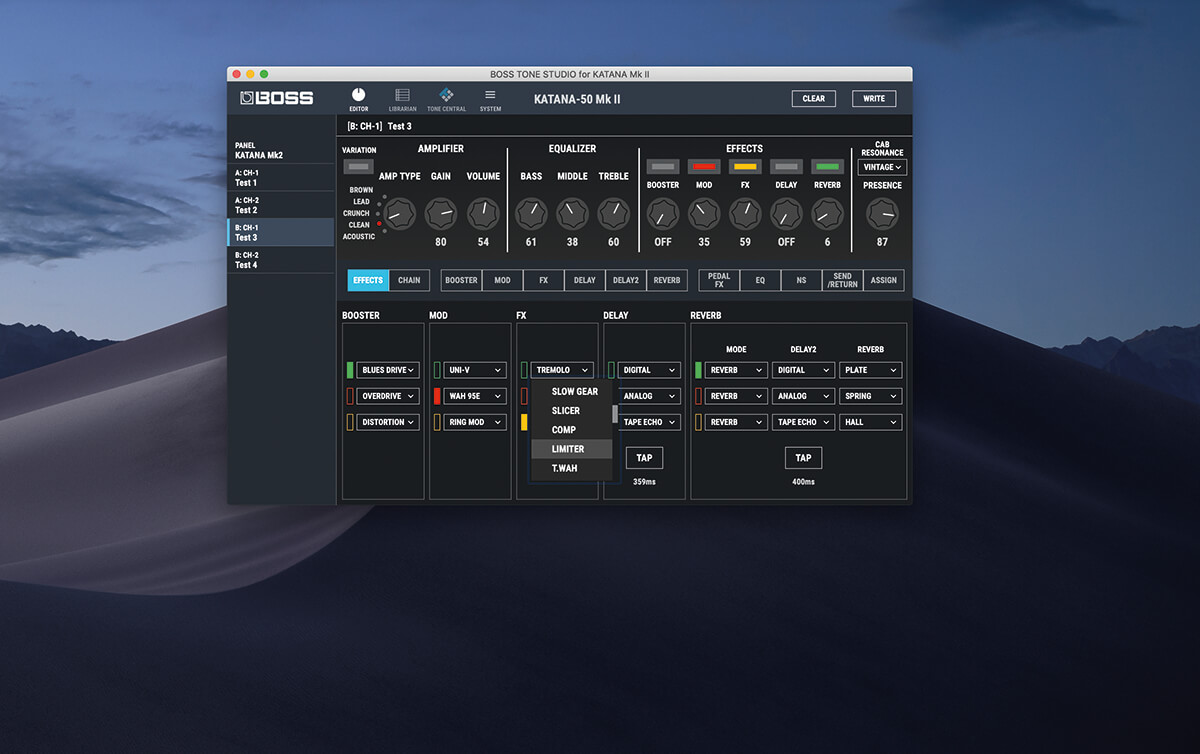The width and height of the screenshot is (1200, 754).
Task: Click the Middle knob
Action: click(572, 213)
